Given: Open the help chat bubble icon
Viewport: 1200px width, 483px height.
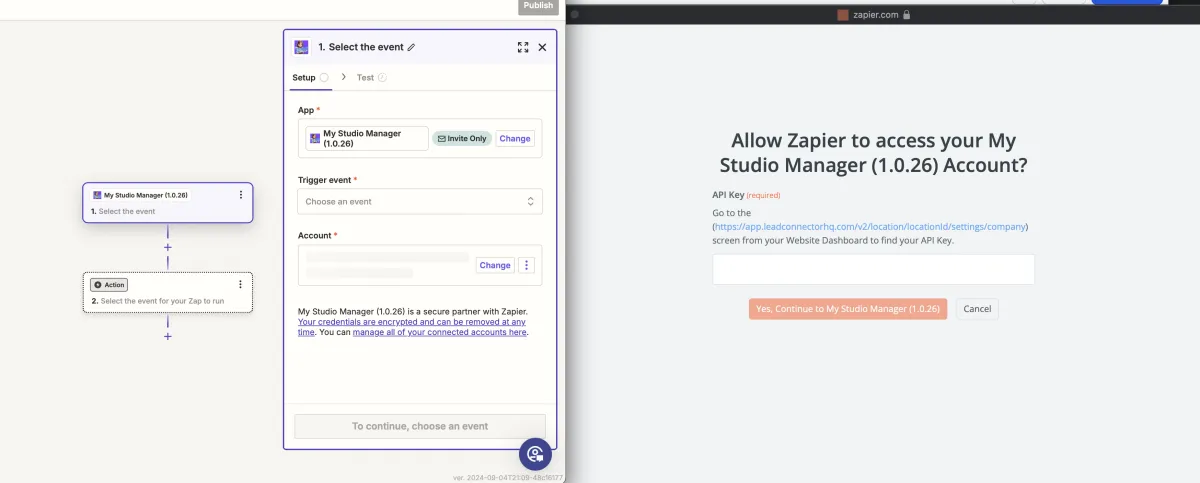Looking at the screenshot, I should 535,454.
